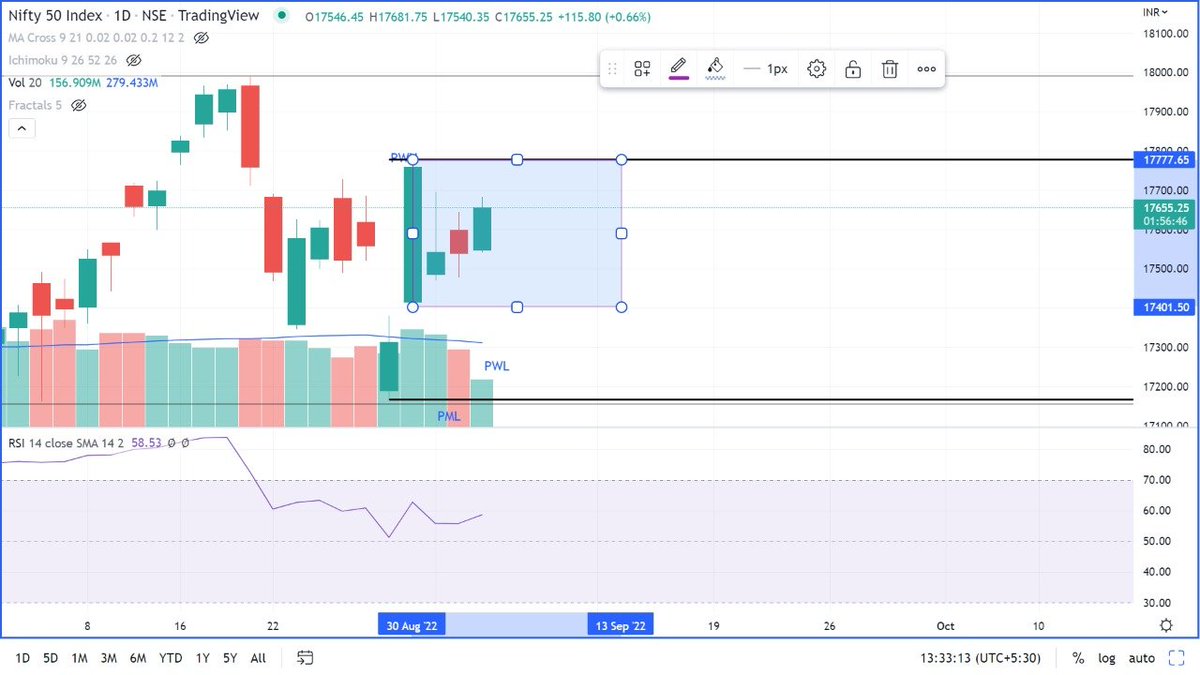Set range to 5D
The height and width of the screenshot is (675, 1200).
[50, 658]
